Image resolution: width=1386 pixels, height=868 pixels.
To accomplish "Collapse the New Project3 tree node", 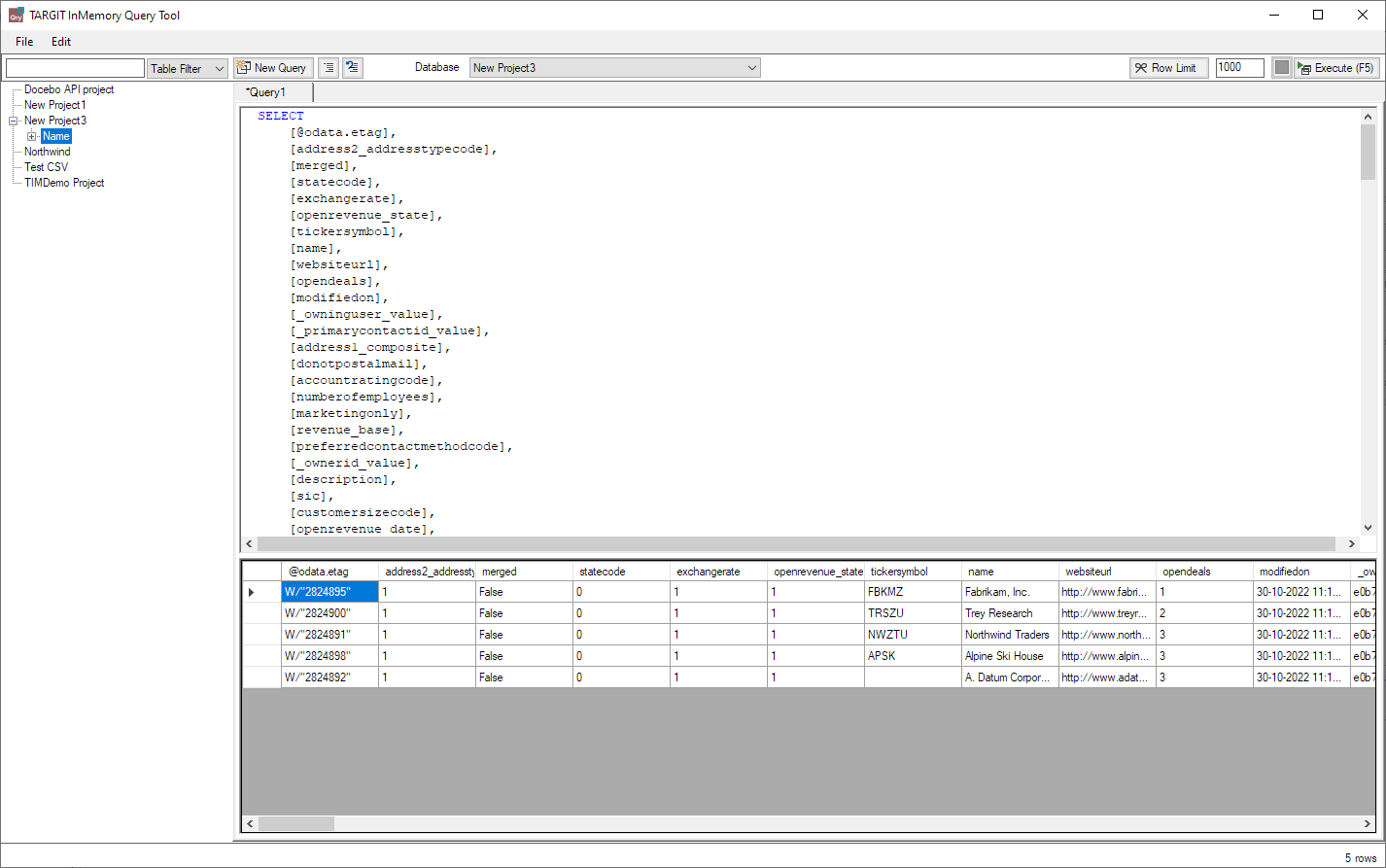I will coord(13,121).
